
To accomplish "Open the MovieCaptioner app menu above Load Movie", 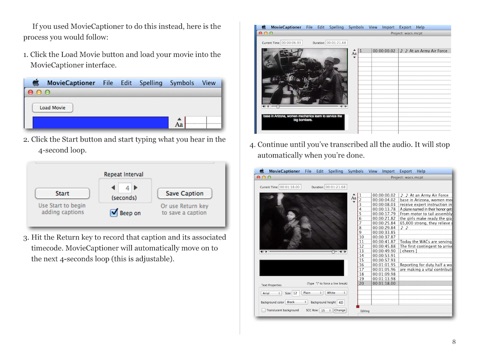I will pyautogui.click(x=71, y=83).
